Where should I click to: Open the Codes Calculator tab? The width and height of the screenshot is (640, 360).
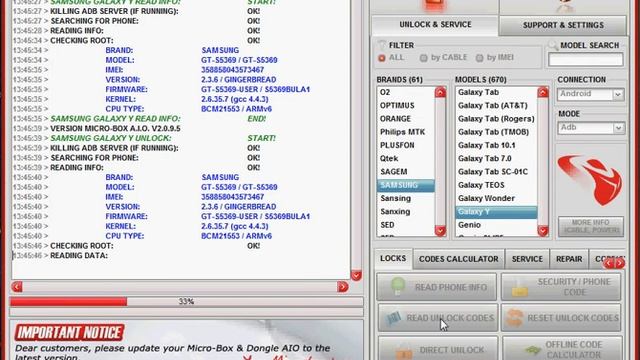click(458, 259)
